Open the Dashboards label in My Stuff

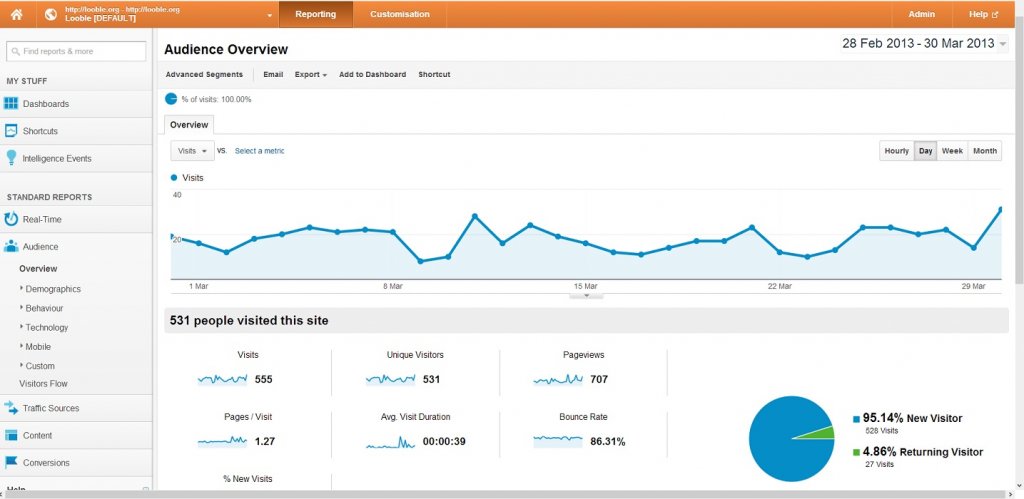(x=46, y=104)
